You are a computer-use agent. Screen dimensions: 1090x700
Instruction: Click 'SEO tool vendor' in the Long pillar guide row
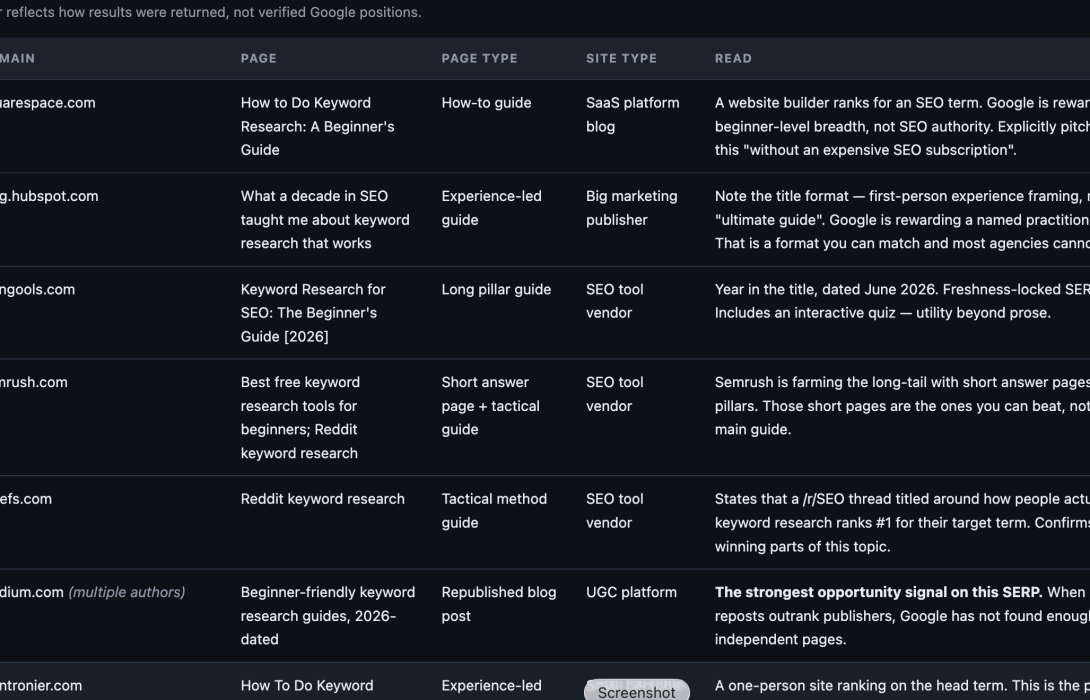click(615, 301)
